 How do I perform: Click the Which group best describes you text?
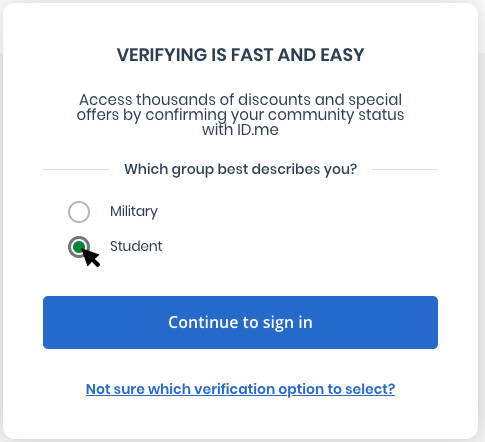pyautogui.click(x=240, y=169)
